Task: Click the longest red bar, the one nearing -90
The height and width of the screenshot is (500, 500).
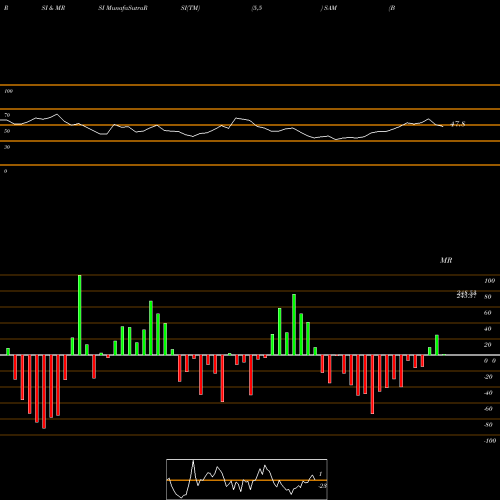Action: click(x=44, y=392)
